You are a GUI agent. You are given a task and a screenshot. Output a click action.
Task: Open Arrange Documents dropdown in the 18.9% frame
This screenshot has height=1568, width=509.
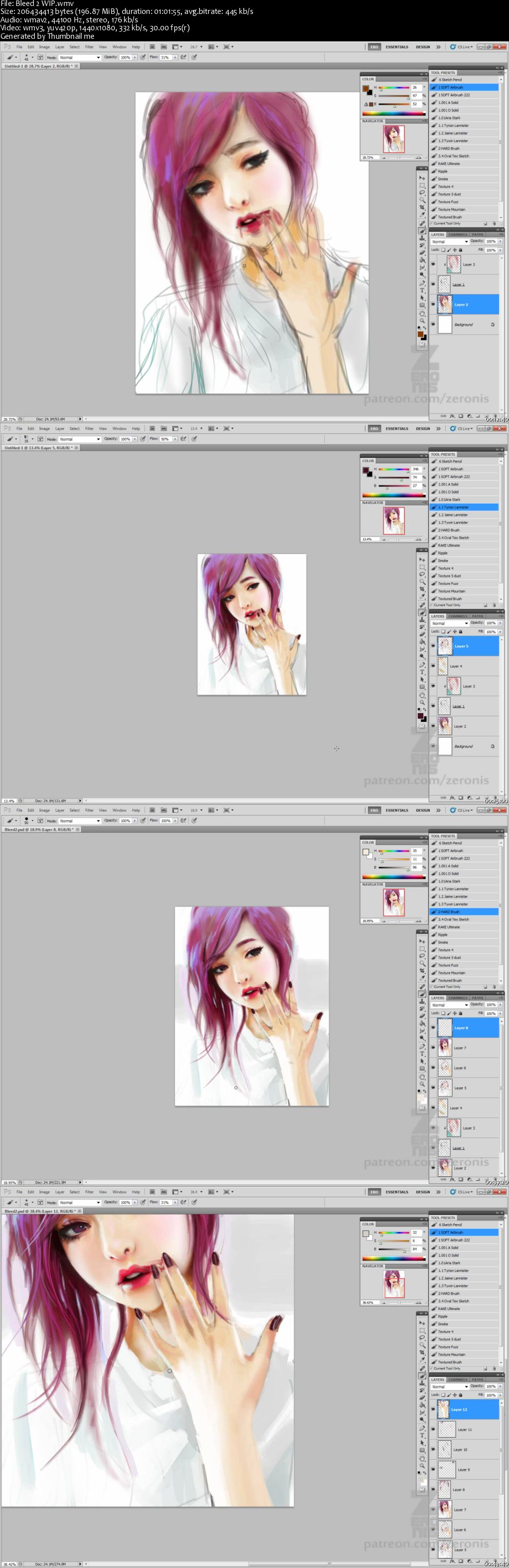(x=212, y=810)
